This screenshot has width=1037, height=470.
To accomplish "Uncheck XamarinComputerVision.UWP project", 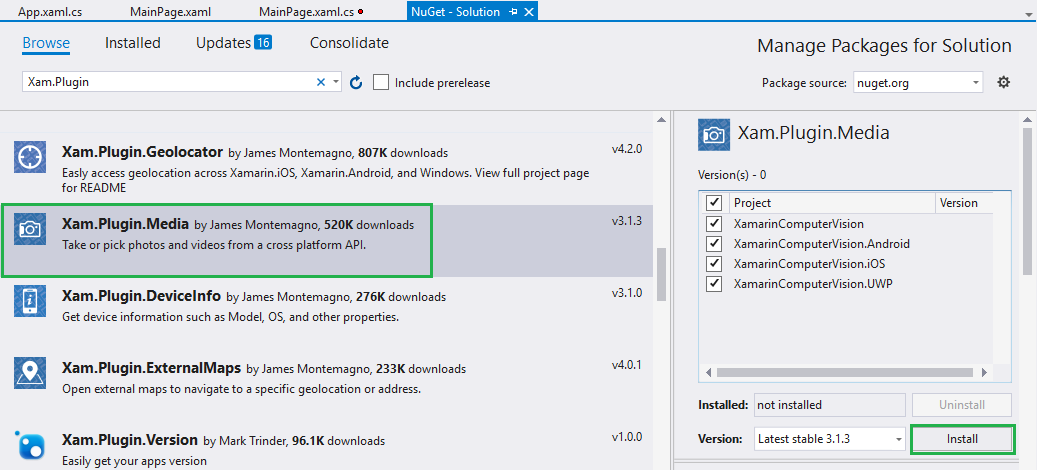I will point(714,284).
